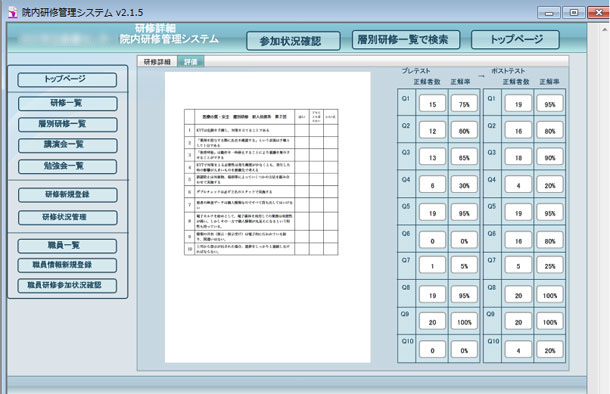Image resolution: width=610 pixels, height=394 pixels.
Task: Switch to the 評価 tab
Action: [x=191, y=62]
